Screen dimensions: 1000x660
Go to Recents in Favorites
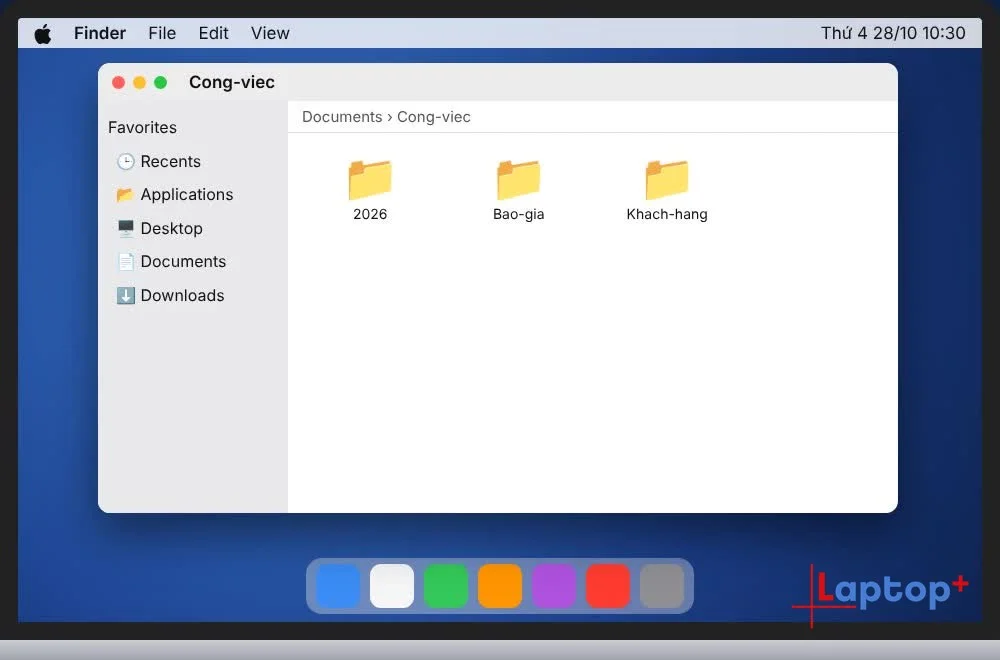click(170, 161)
